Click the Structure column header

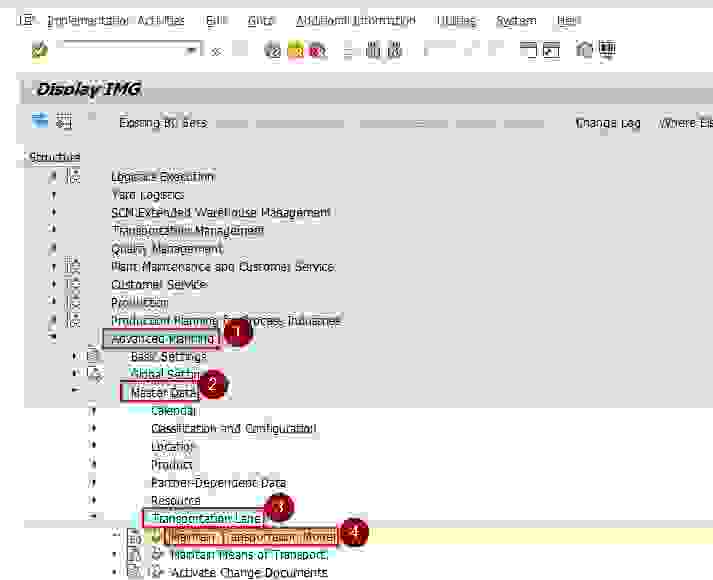55,157
